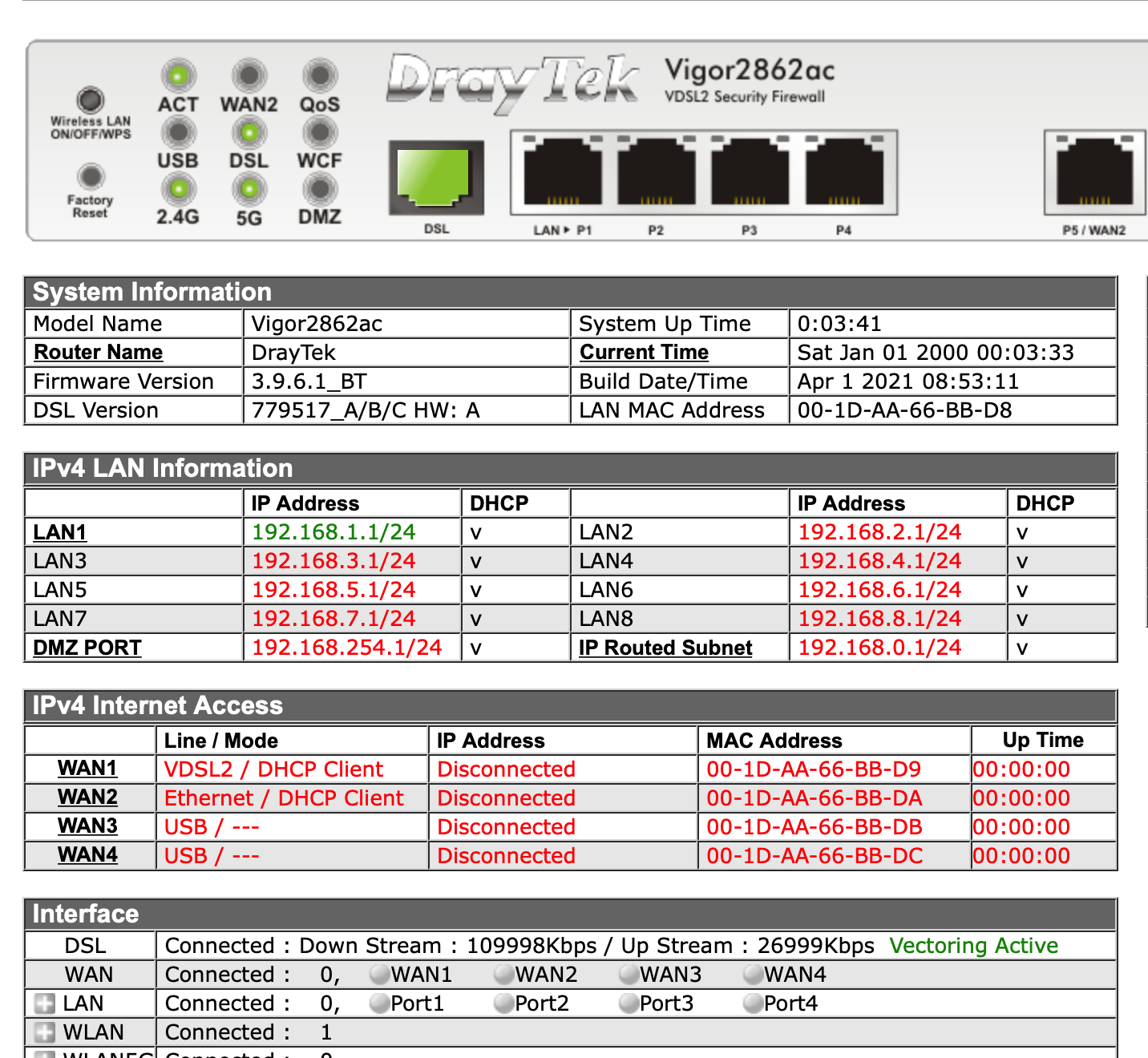
Task: Select LAN MAC address 00-1D-AA-66-BB-D8
Action: pyautogui.click(x=904, y=410)
